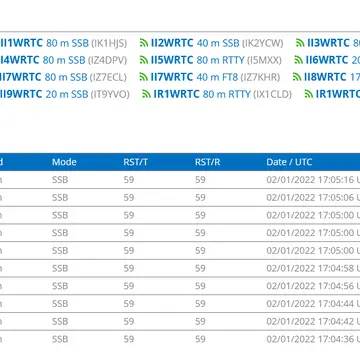Screen dimensions: 360x360
Task: Sort table by Mode column header
Action: coord(64,162)
